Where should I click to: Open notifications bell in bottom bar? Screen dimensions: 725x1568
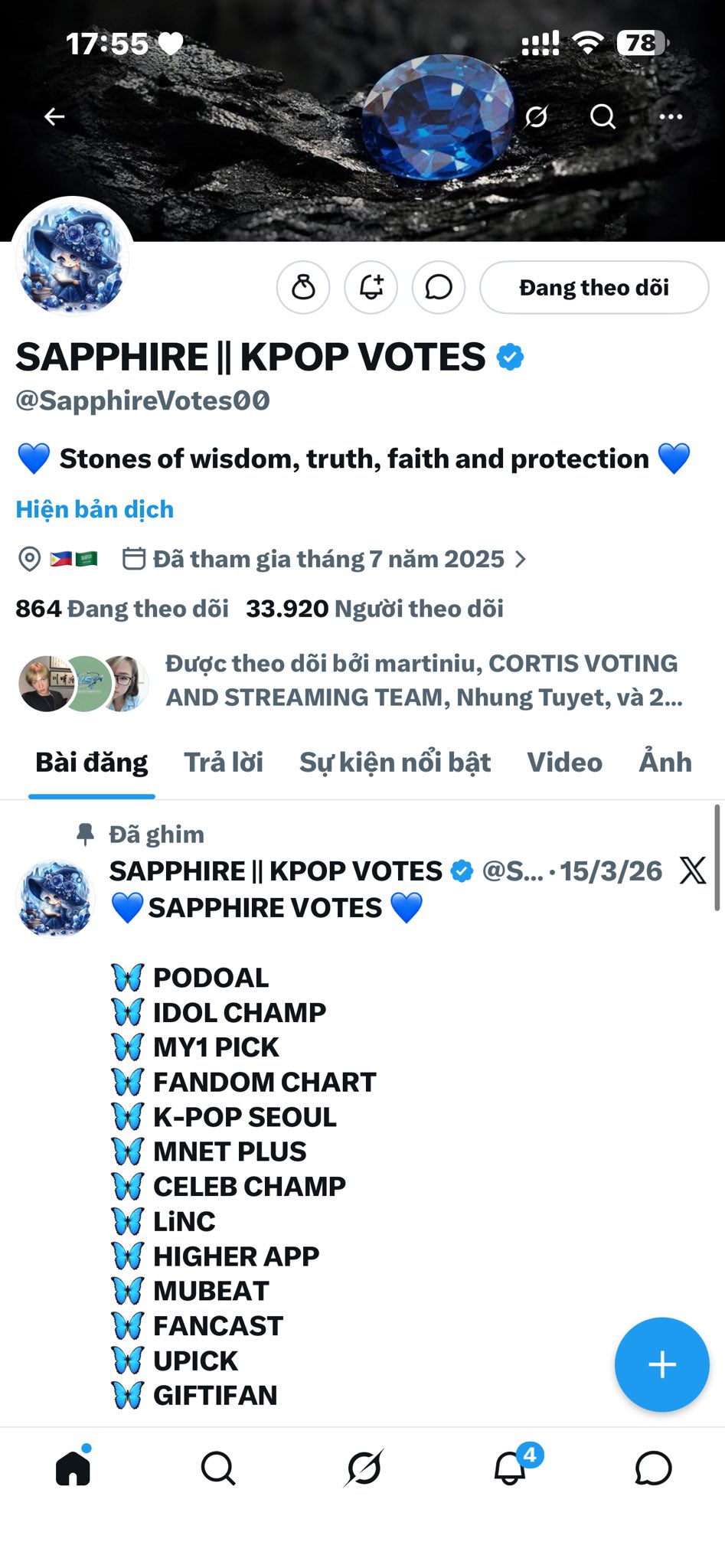pyautogui.click(x=511, y=1468)
